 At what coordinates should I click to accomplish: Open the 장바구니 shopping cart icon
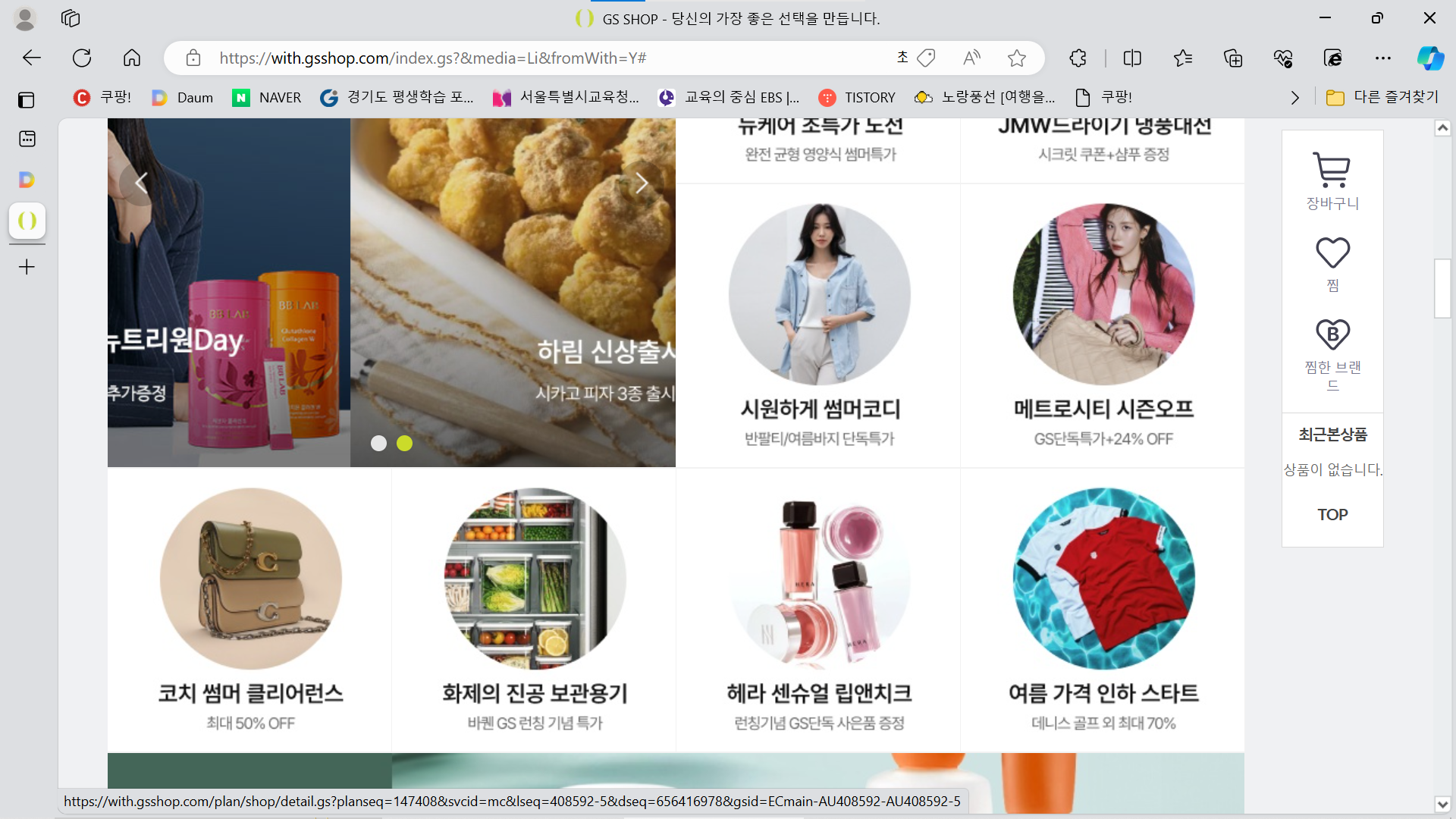[1332, 171]
